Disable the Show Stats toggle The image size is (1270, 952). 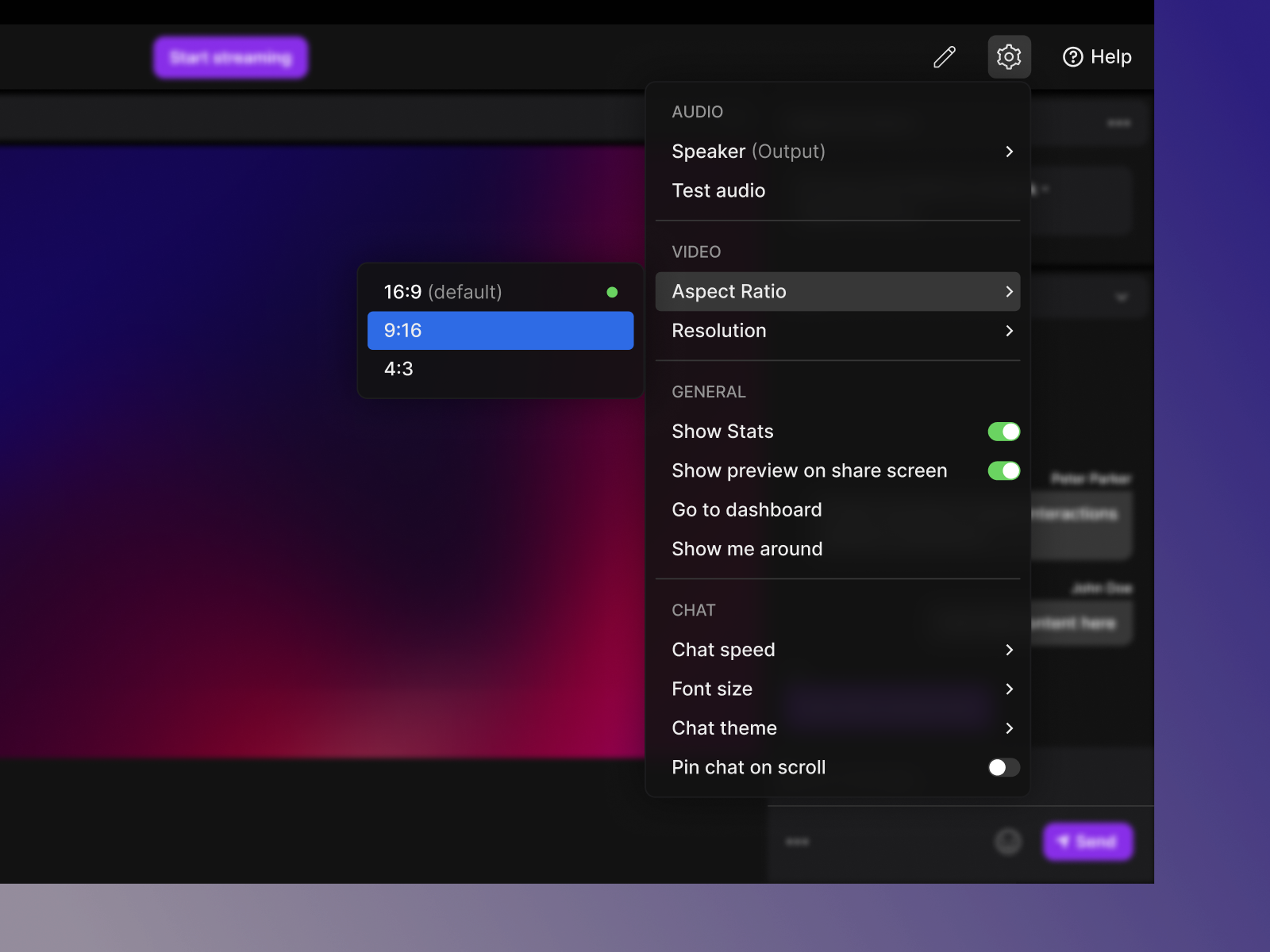coord(1003,431)
